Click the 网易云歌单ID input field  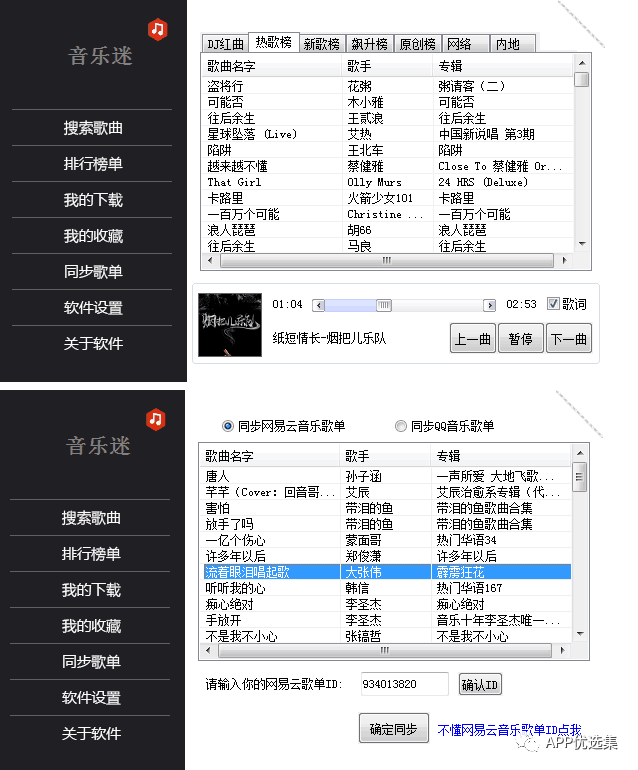pos(404,684)
